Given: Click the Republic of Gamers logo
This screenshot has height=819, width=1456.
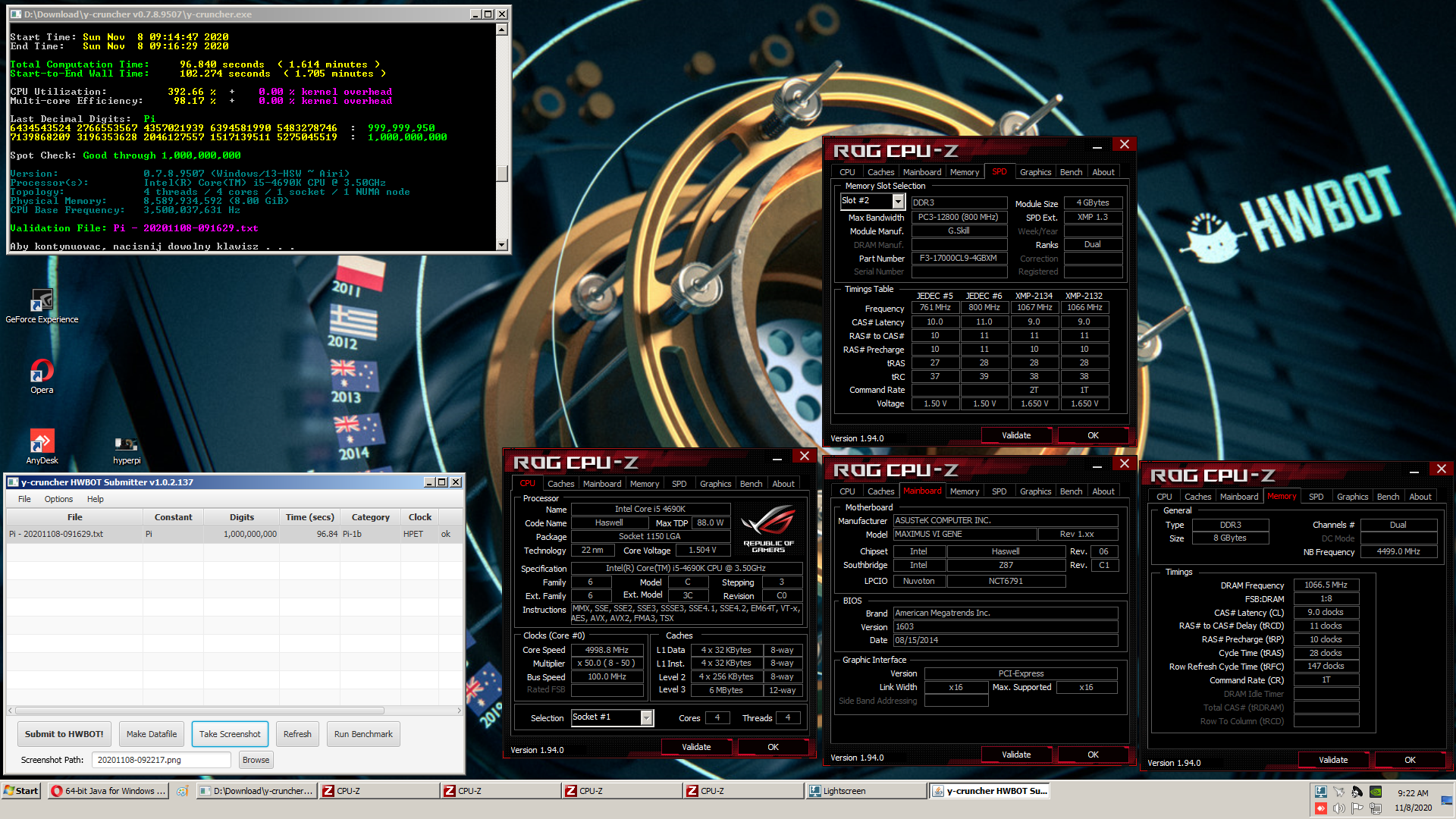Looking at the screenshot, I should [767, 529].
